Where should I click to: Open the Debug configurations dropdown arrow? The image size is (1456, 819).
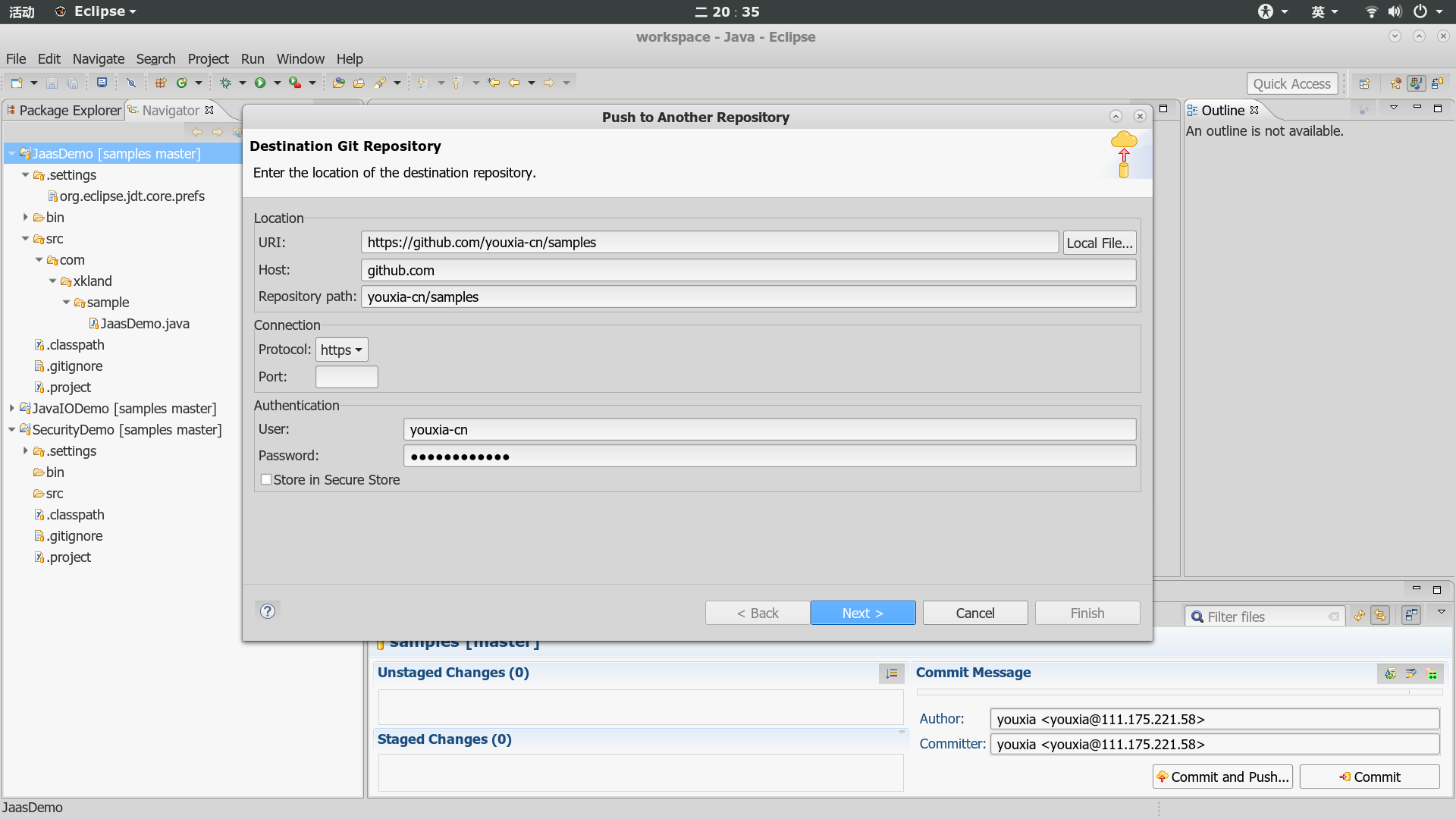tap(243, 83)
